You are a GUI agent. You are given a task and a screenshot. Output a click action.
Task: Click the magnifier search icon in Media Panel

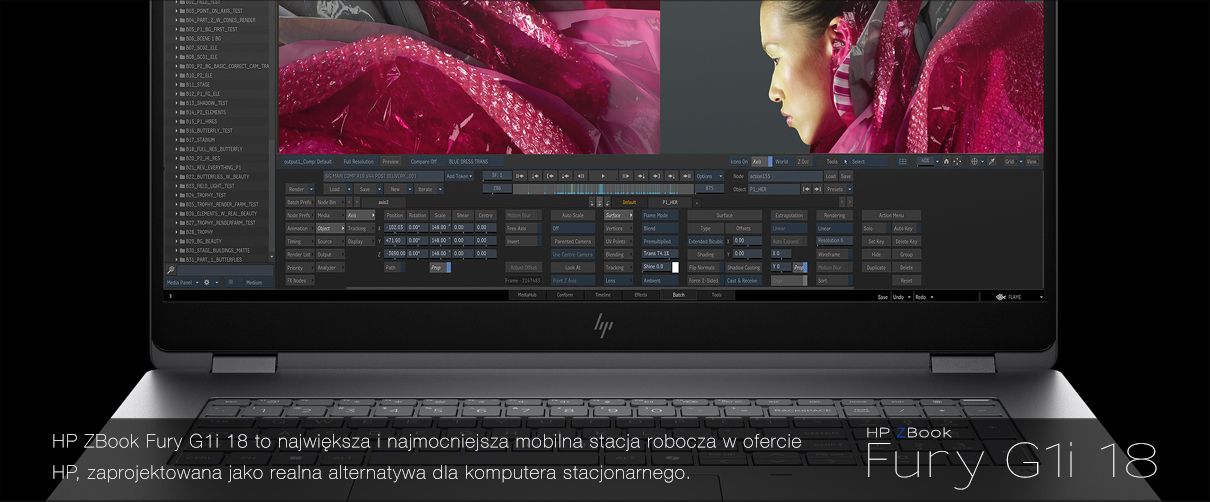pos(171,271)
